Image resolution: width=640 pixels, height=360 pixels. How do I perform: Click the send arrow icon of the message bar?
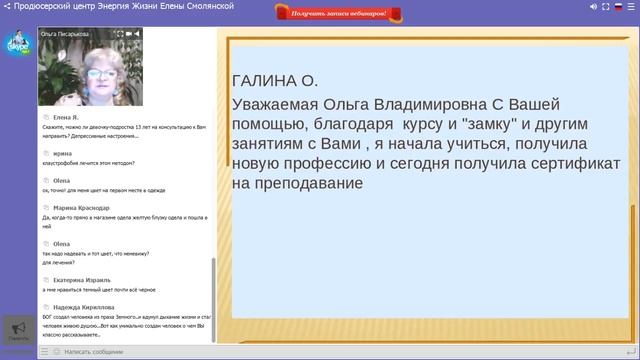pos(631,351)
